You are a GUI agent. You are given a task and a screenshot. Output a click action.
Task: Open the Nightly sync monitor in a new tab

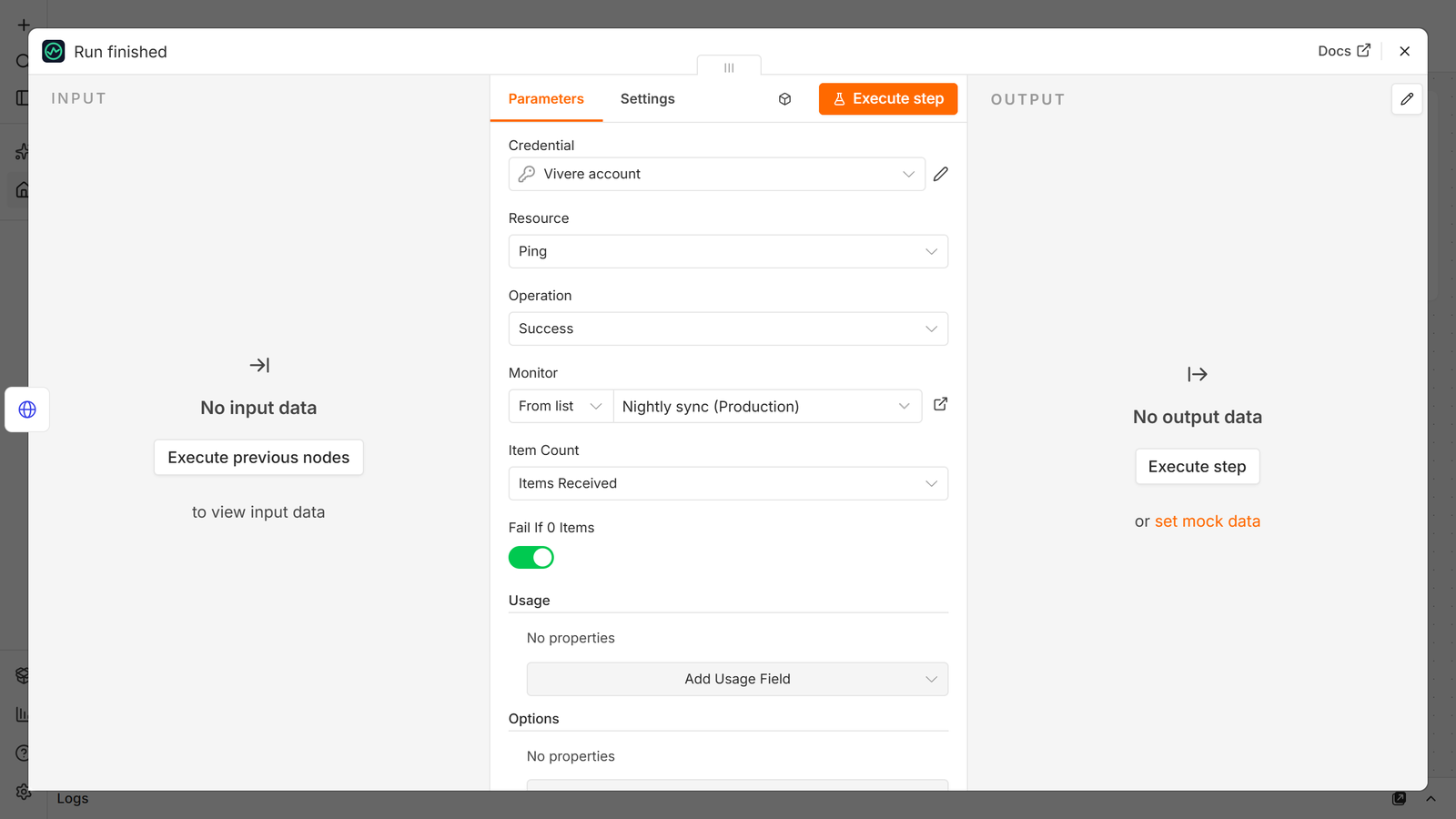tap(941, 404)
